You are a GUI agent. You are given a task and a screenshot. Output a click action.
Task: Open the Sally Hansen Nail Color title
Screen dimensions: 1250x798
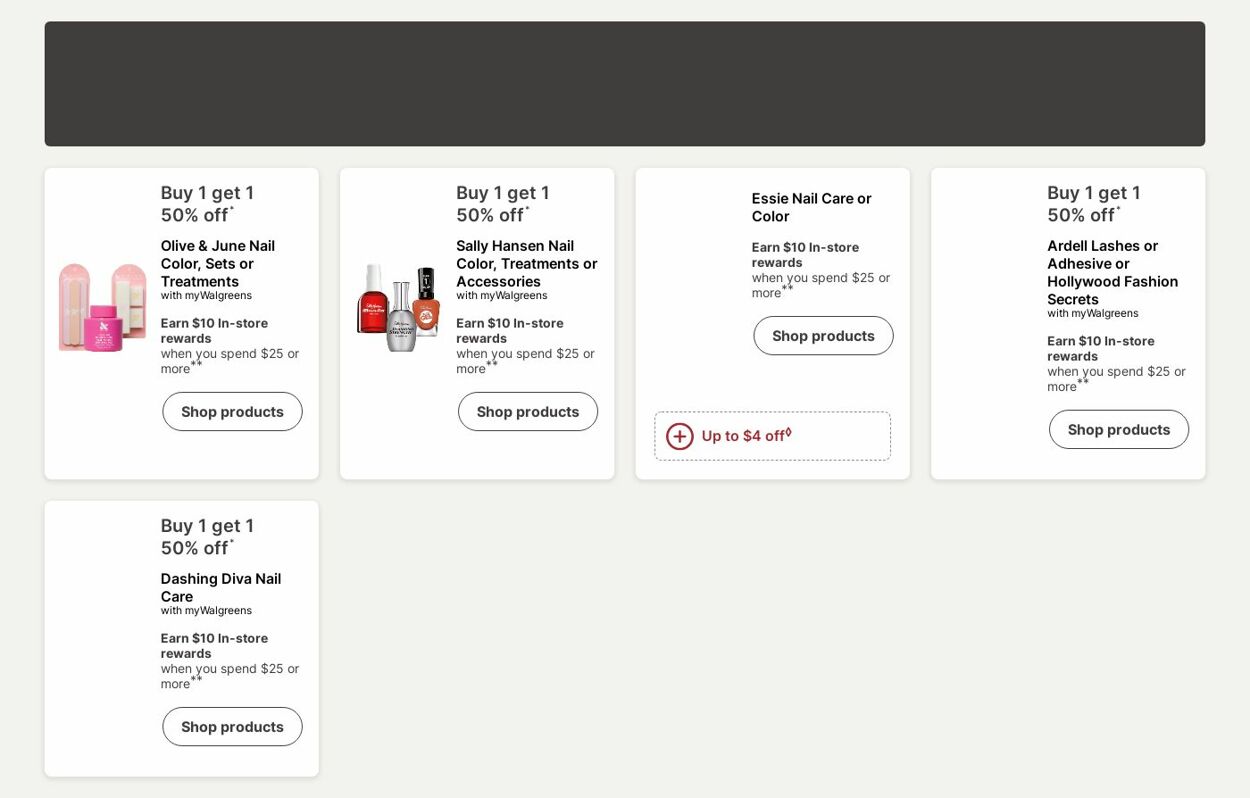click(x=526, y=263)
